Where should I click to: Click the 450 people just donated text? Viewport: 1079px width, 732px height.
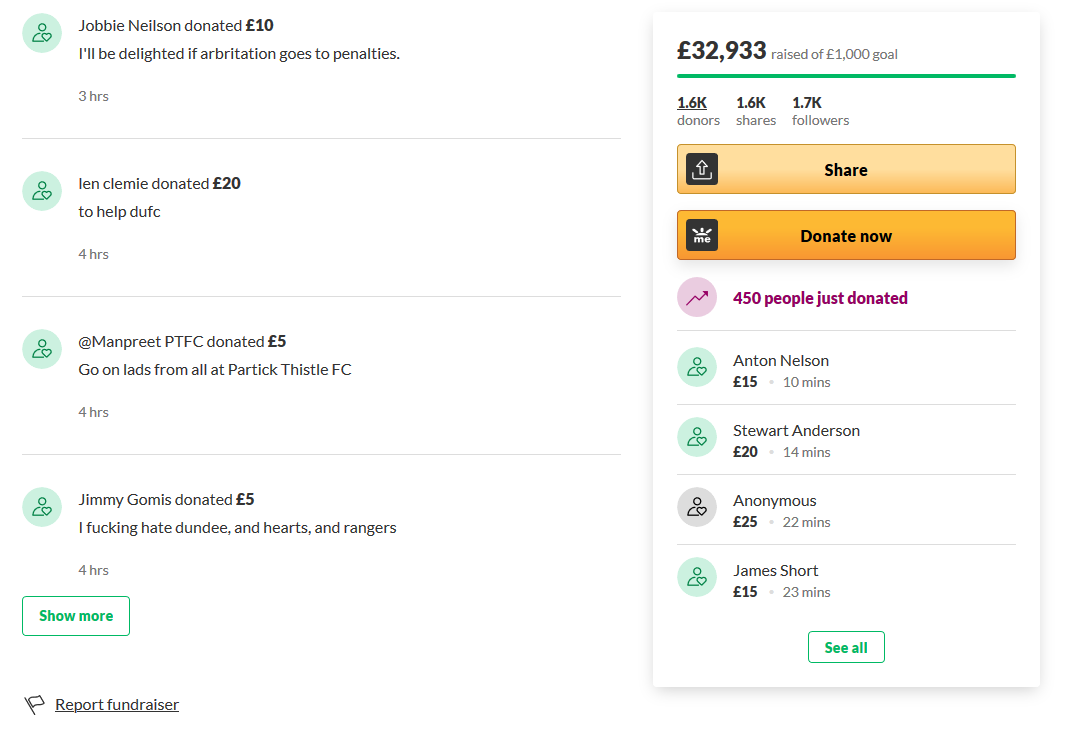point(820,298)
